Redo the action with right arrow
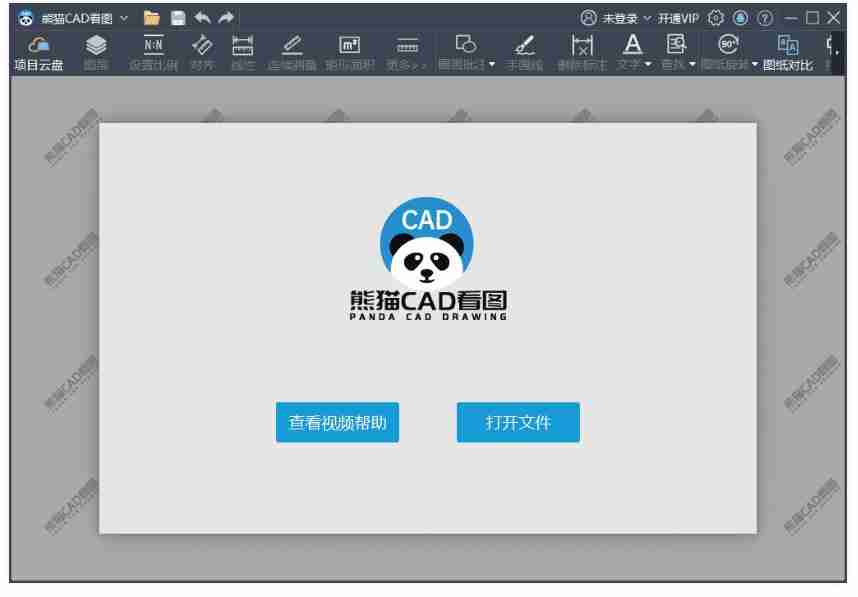Image resolution: width=858 pixels, height=597 pixels. [x=226, y=18]
